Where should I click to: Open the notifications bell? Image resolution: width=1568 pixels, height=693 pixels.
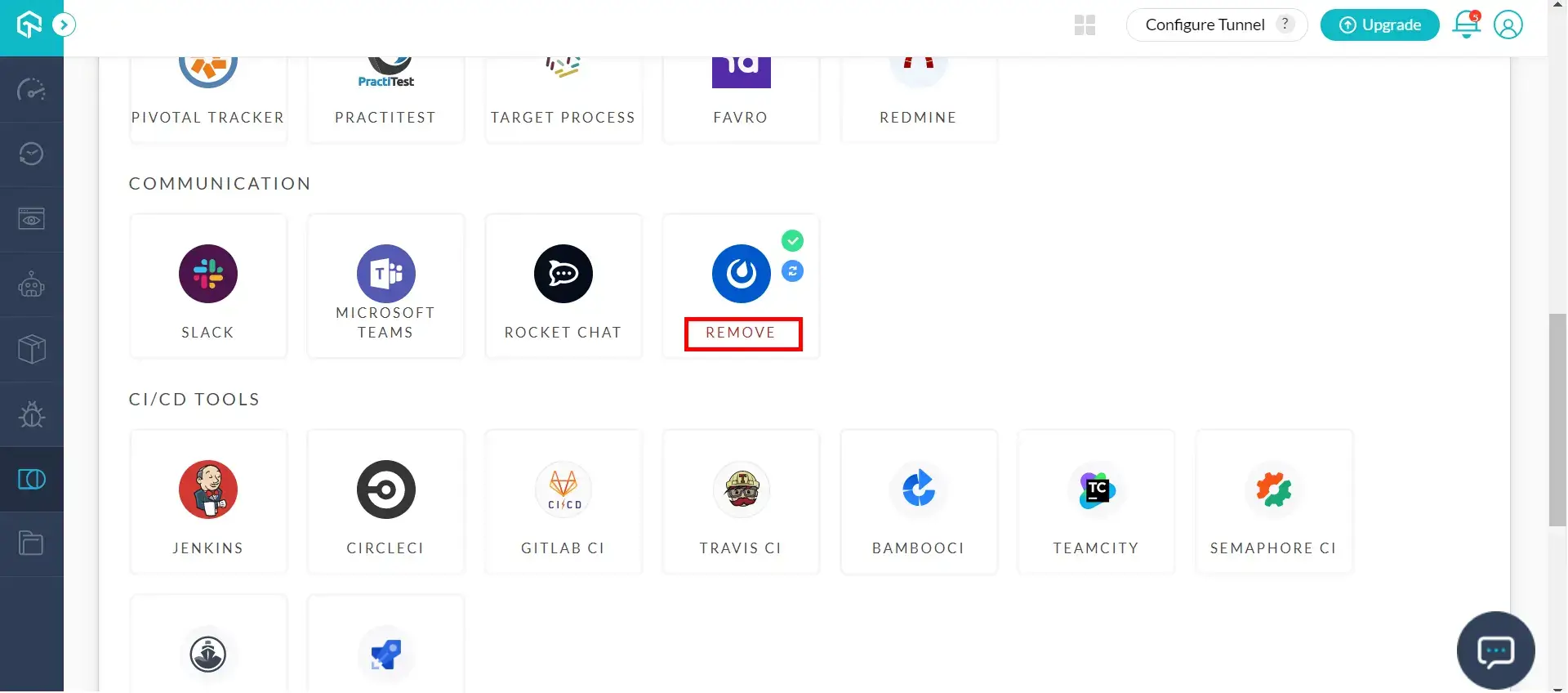(x=1466, y=25)
